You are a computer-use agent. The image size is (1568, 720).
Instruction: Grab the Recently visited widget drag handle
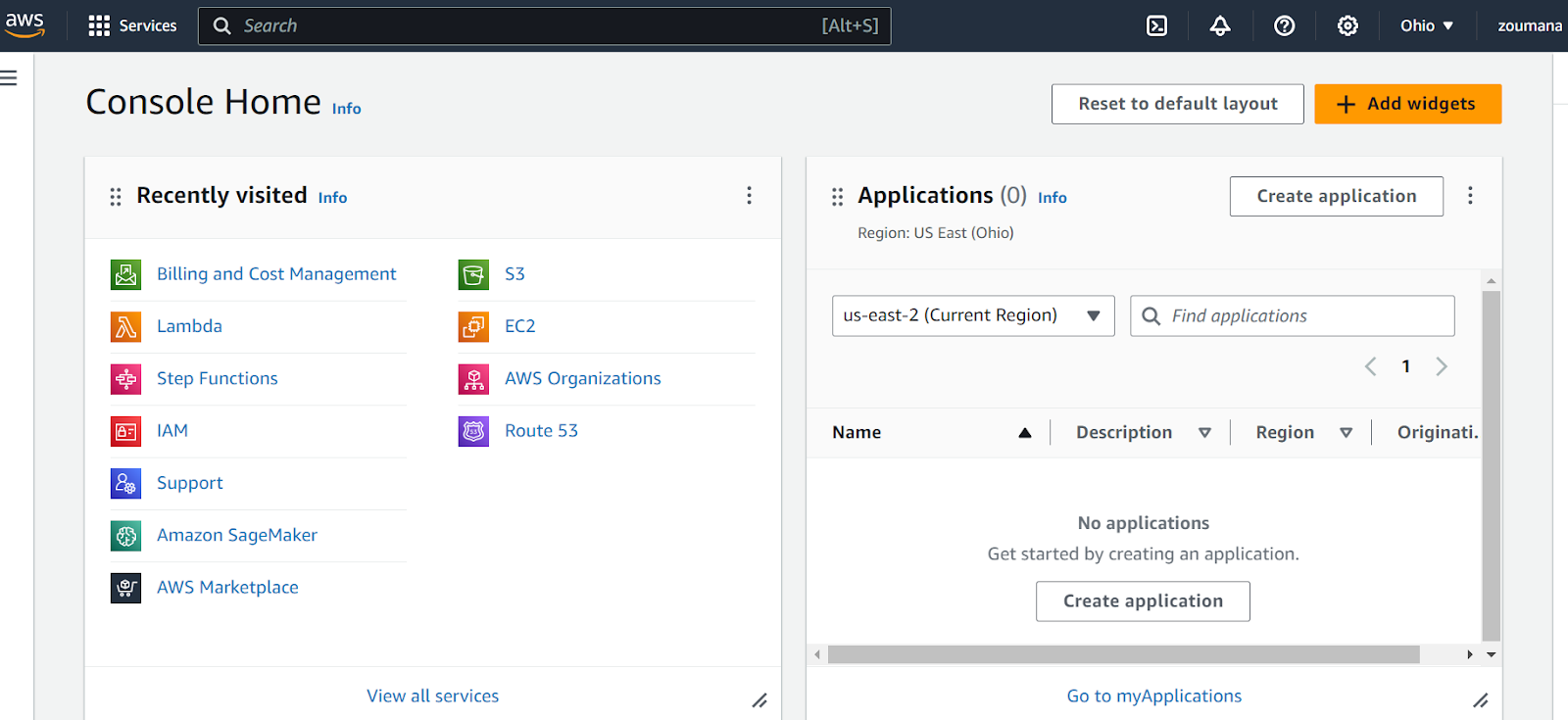tap(116, 197)
